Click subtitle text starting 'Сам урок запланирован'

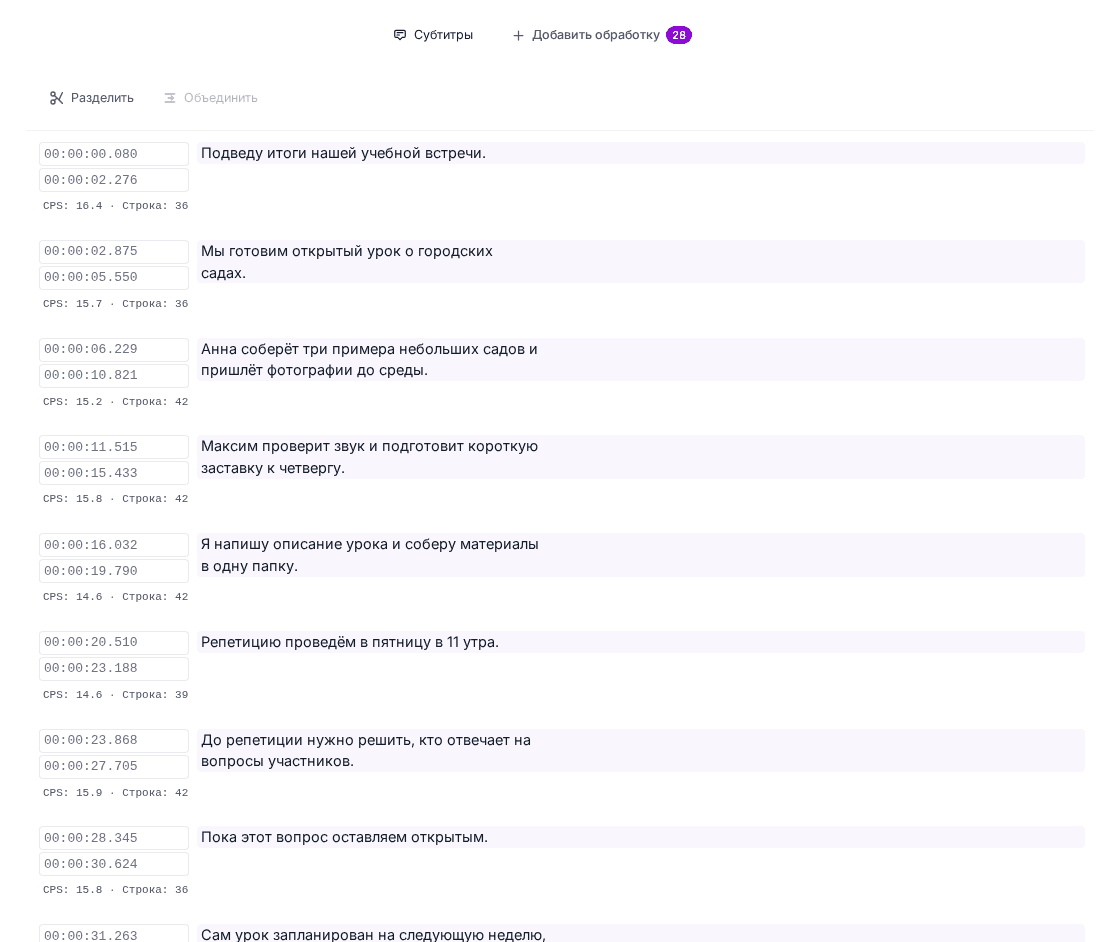tap(641, 933)
